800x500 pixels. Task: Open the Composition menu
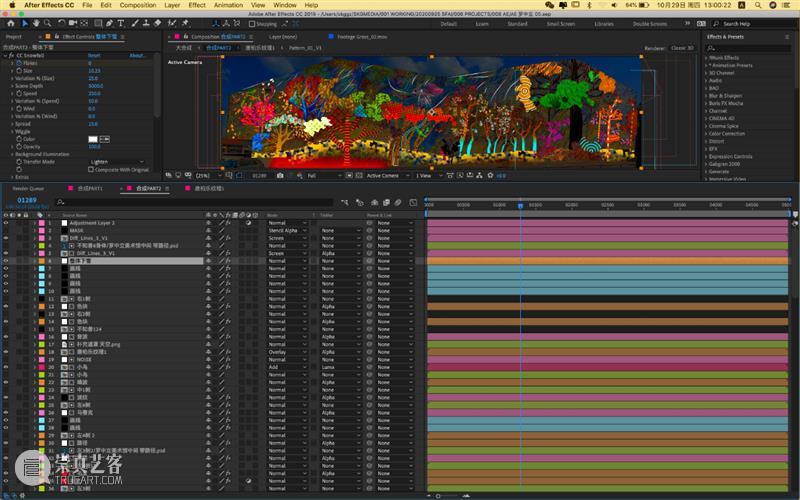point(138,5)
